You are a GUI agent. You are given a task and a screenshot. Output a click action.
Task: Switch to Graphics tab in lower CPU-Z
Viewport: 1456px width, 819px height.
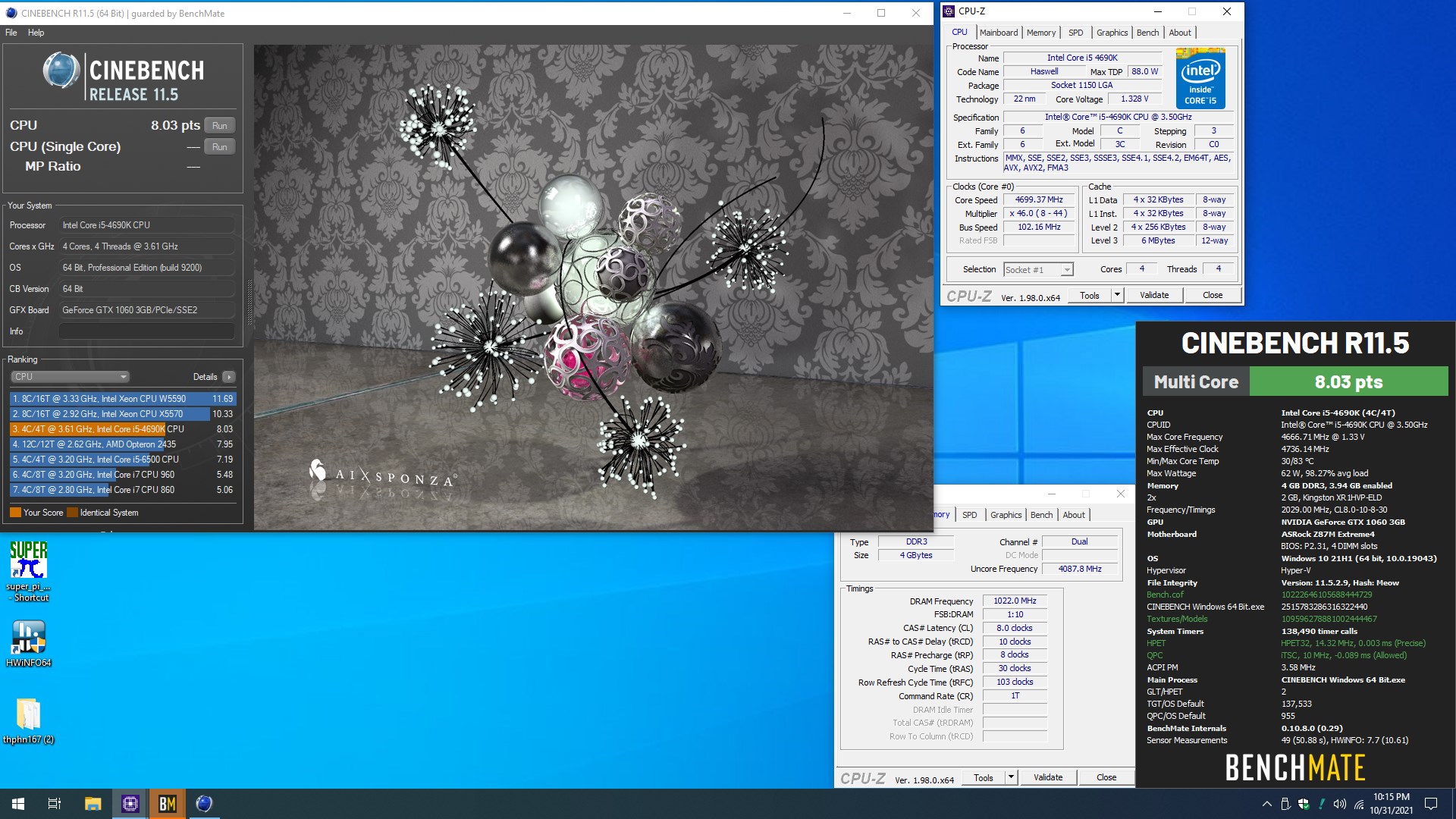pos(1006,515)
